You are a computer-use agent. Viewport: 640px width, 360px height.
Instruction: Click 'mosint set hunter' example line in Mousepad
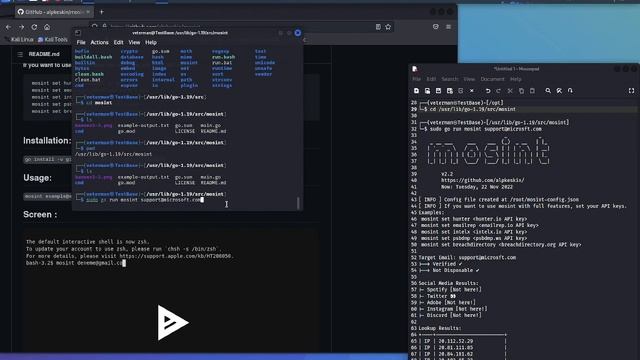[474, 219]
